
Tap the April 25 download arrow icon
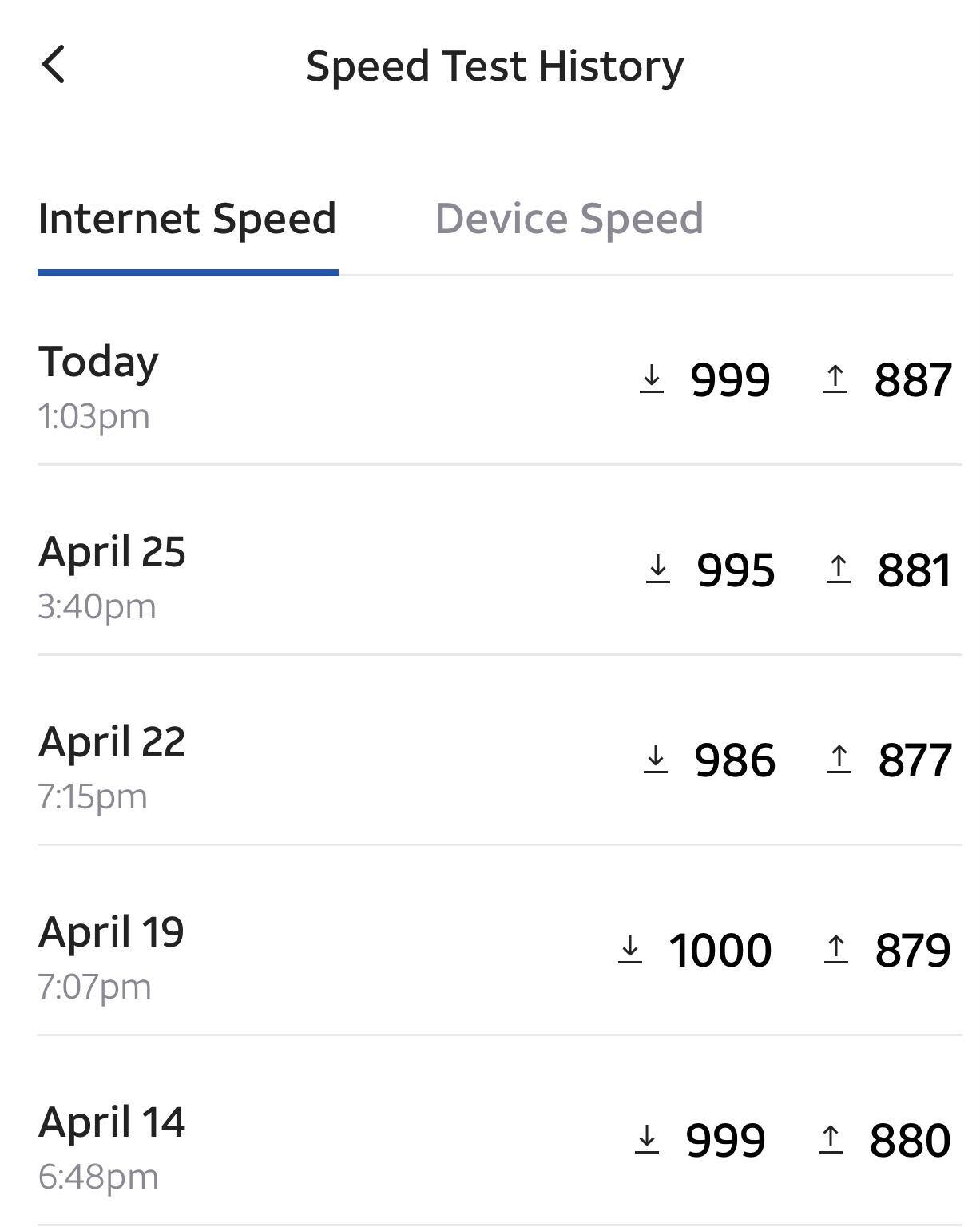pyautogui.click(x=657, y=570)
